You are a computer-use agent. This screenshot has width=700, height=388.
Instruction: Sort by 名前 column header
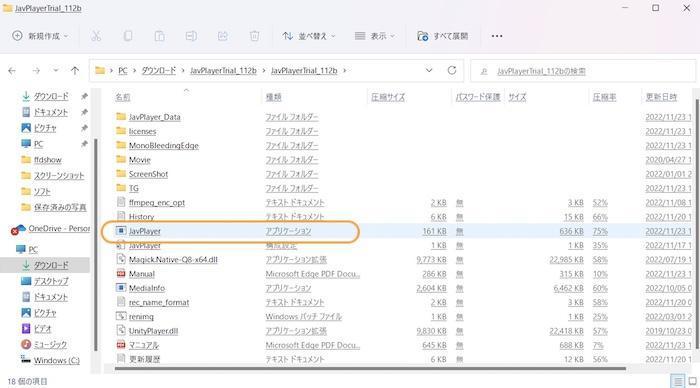pos(123,97)
